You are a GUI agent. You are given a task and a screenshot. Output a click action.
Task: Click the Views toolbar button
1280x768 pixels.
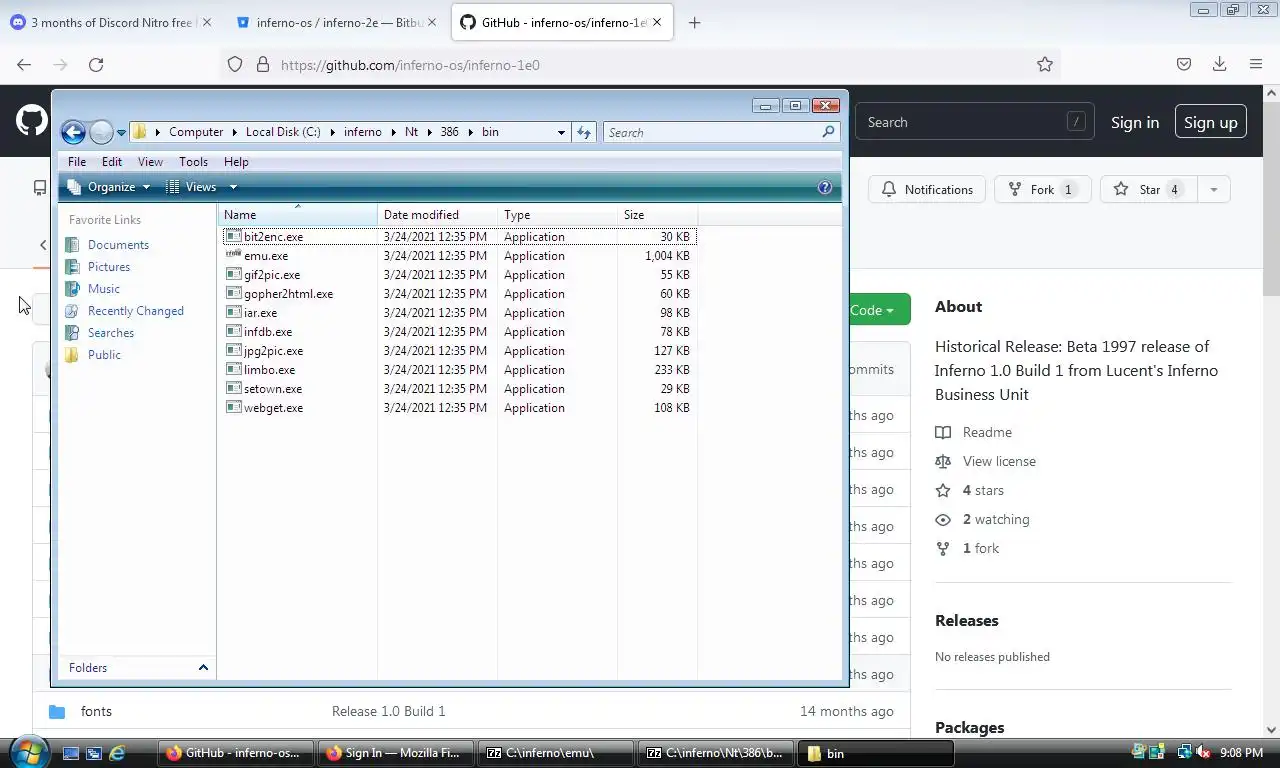point(192,187)
